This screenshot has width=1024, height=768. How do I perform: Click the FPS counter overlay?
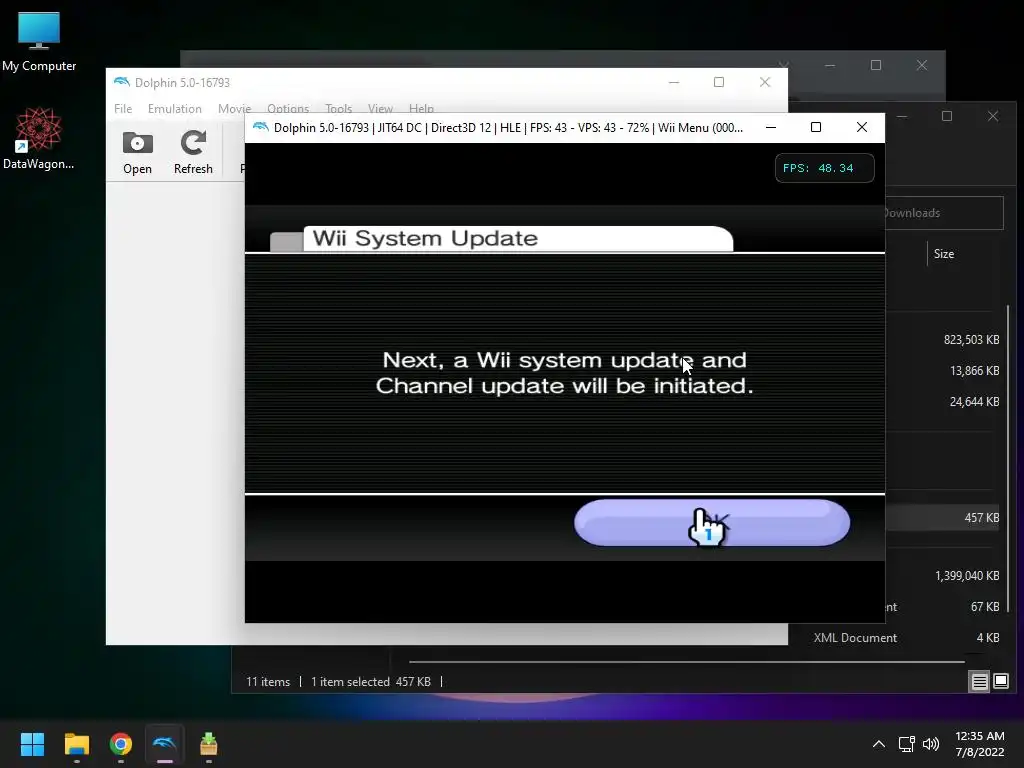click(824, 168)
